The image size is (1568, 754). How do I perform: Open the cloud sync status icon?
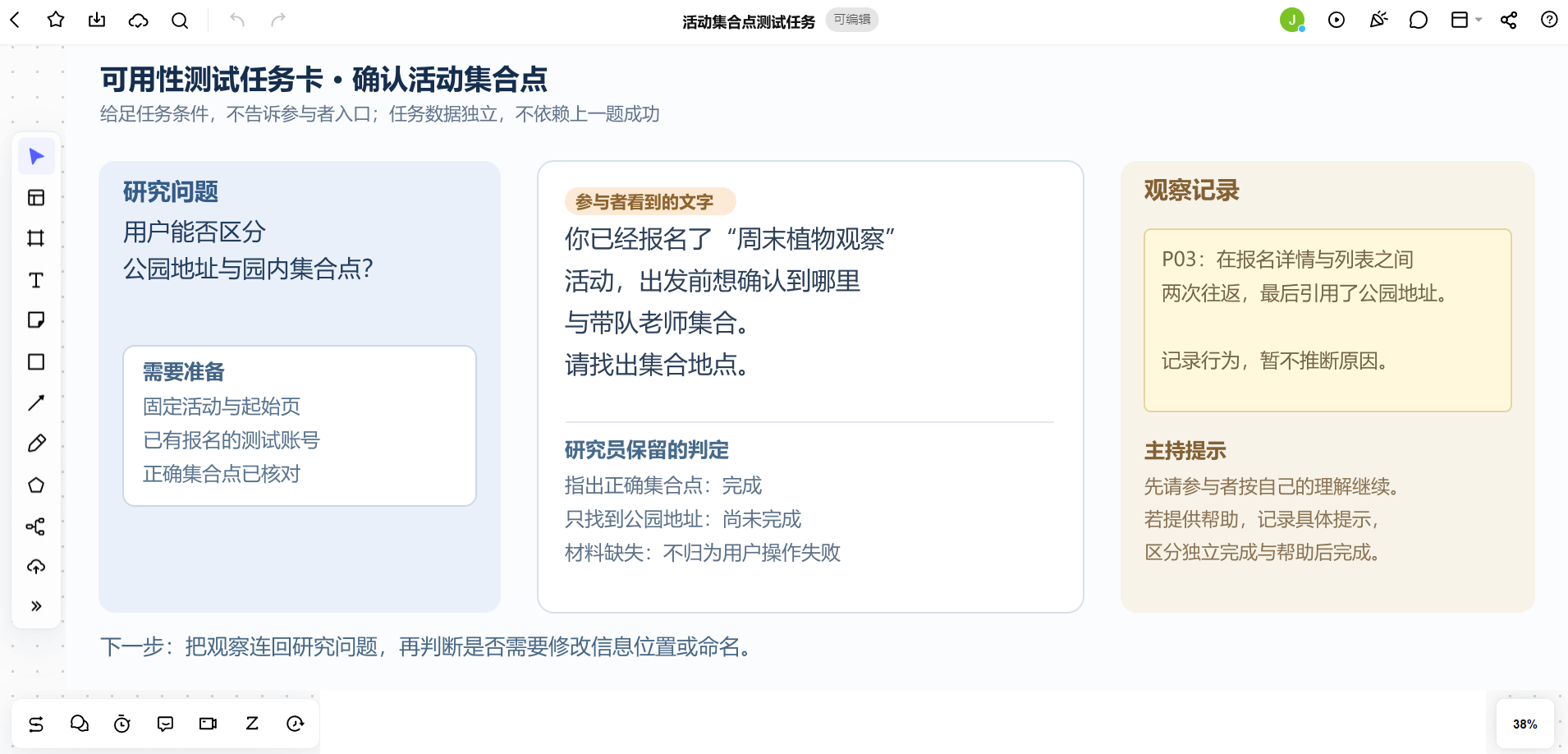(139, 20)
